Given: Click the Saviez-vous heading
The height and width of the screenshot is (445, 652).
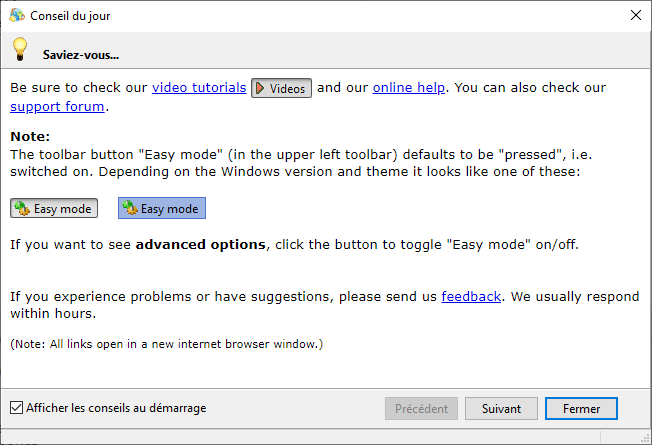Looking at the screenshot, I should pos(80,55).
